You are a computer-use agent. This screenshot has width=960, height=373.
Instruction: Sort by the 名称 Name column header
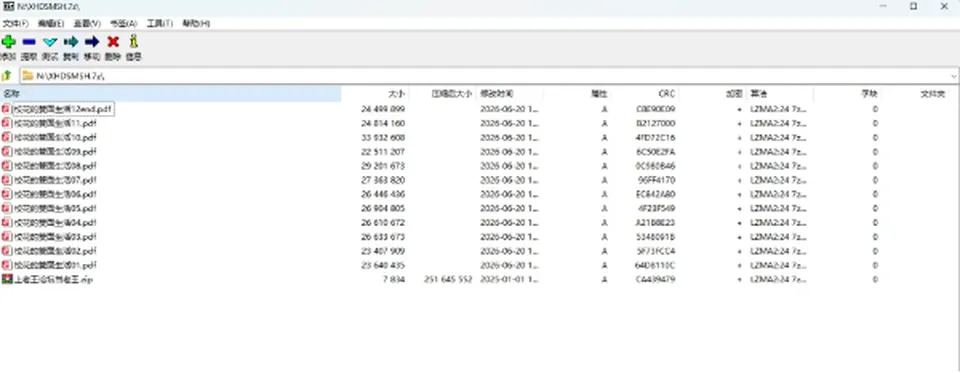coord(171,94)
